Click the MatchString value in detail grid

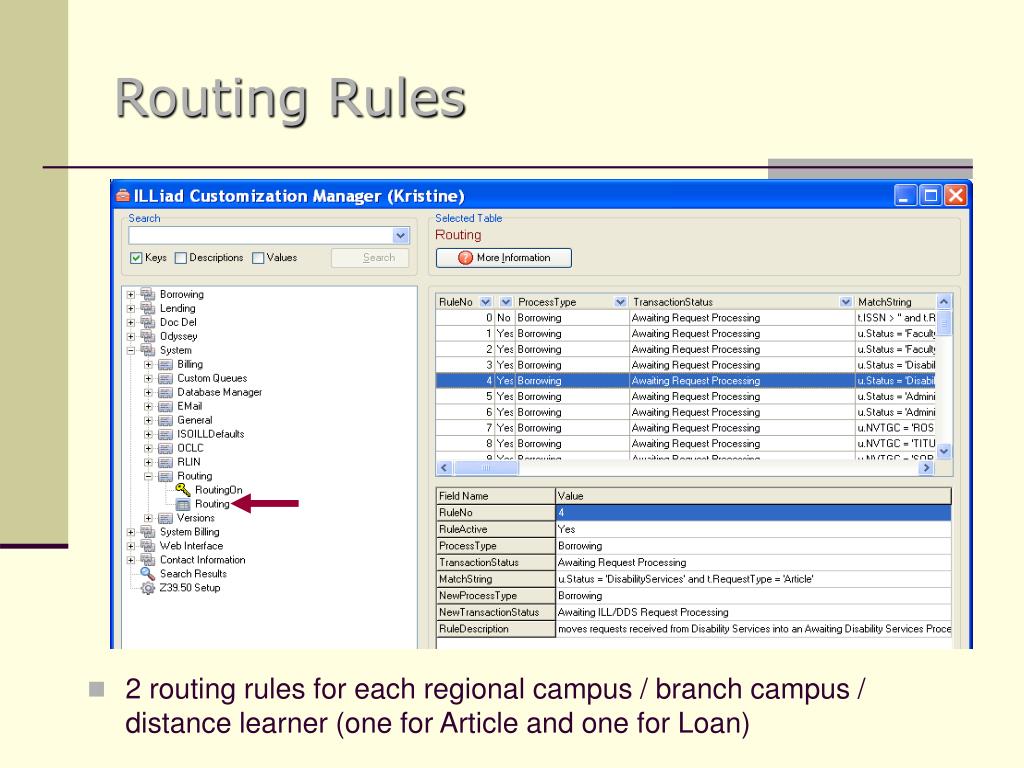coord(753,579)
